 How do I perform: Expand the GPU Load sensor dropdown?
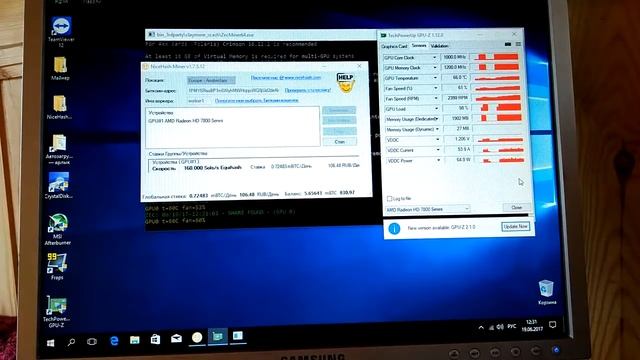click(436, 109)
